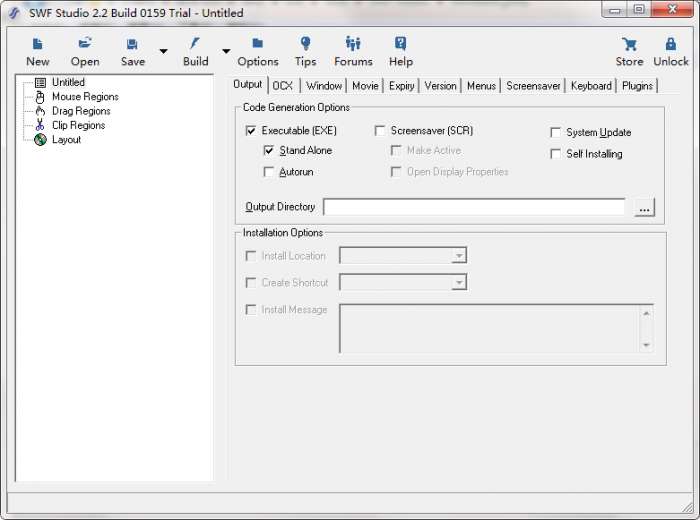The image size is (700, 520).
Task: Open the Options toolbar icon
Action: (x=257, y=45)
